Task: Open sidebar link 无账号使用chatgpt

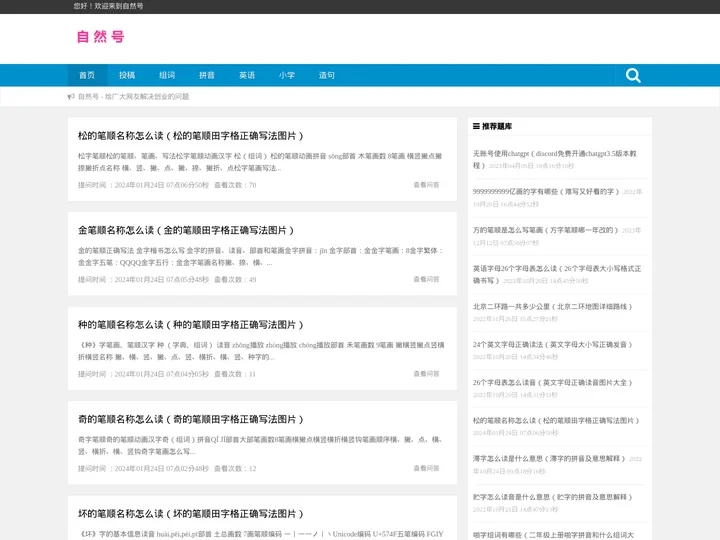Action: coord(555,159)
